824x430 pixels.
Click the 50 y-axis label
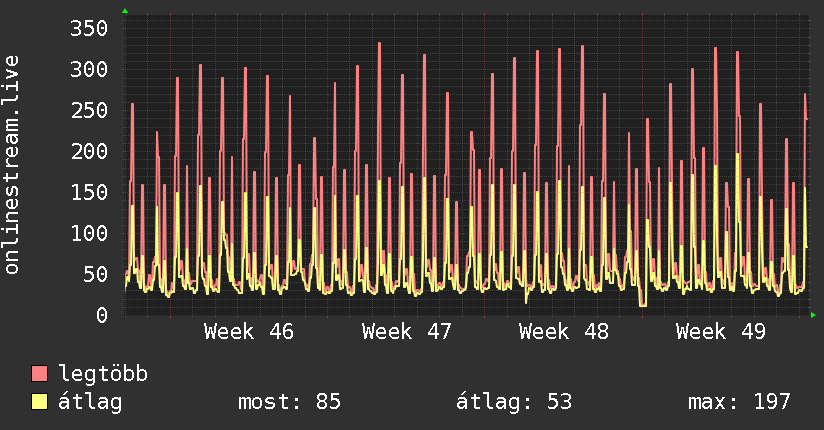click(95, 274)
